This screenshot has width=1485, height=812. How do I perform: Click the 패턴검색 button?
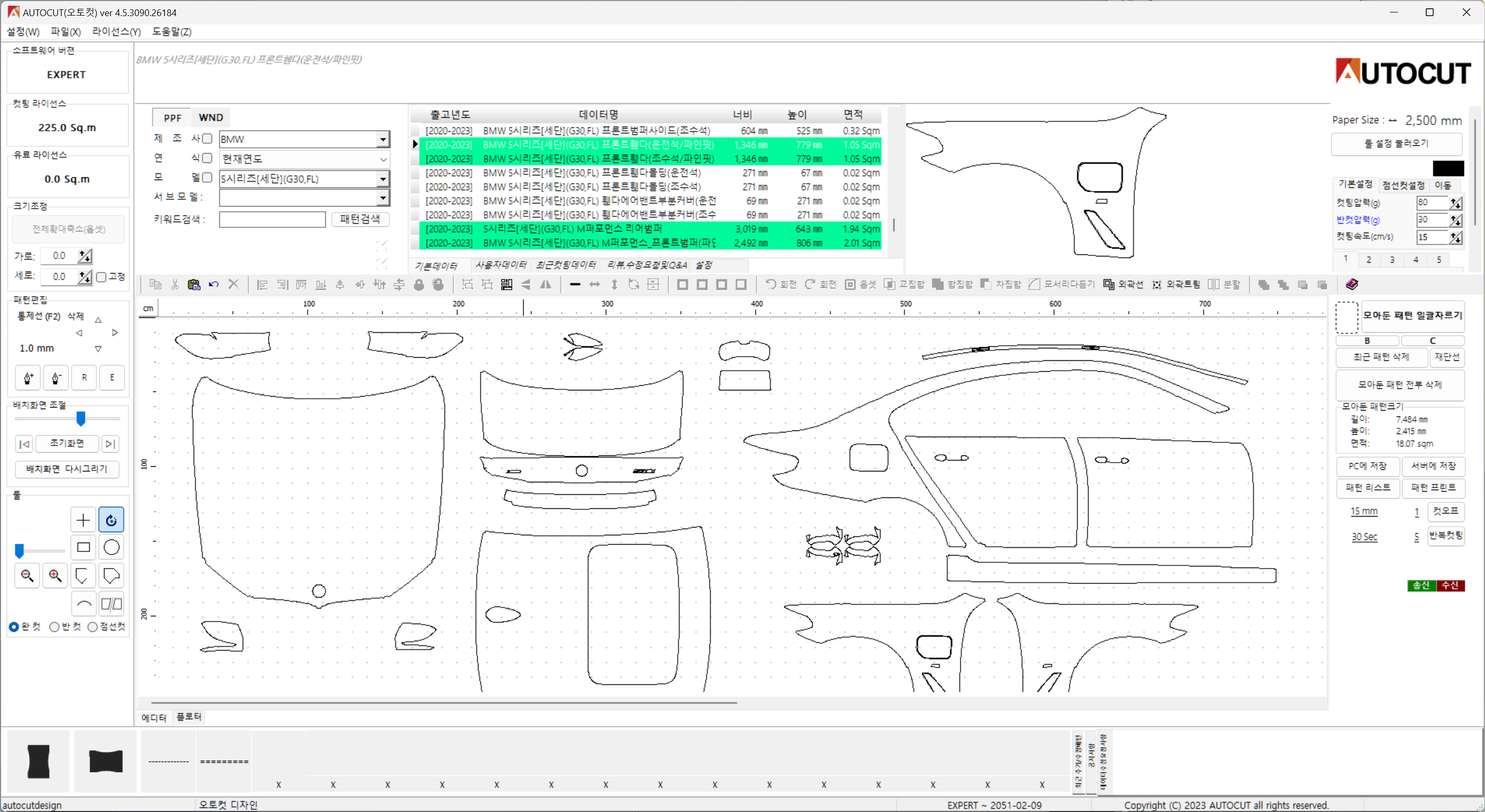[x=360, y=219]
